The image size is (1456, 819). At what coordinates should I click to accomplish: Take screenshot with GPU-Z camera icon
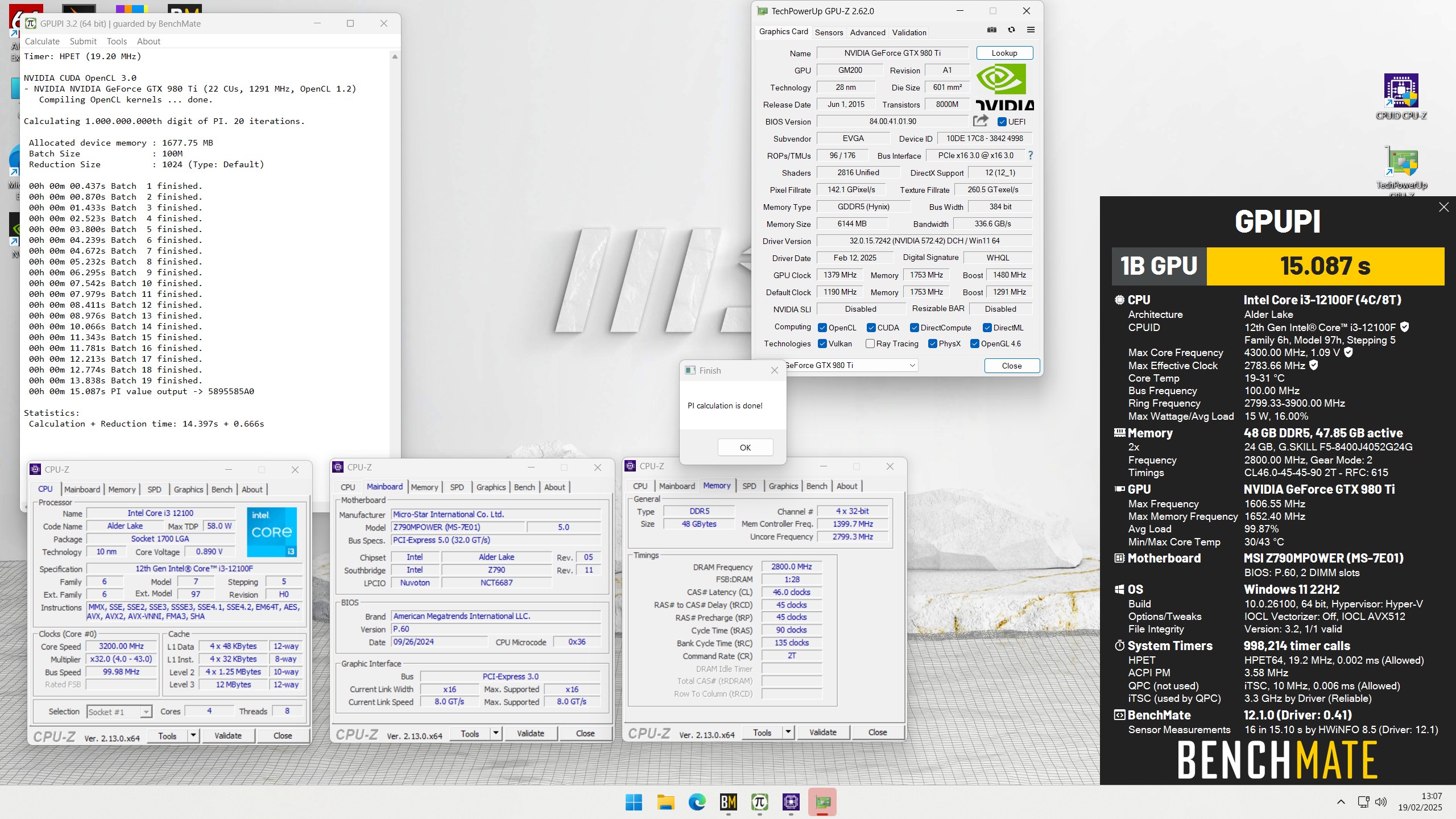(992, 30)
